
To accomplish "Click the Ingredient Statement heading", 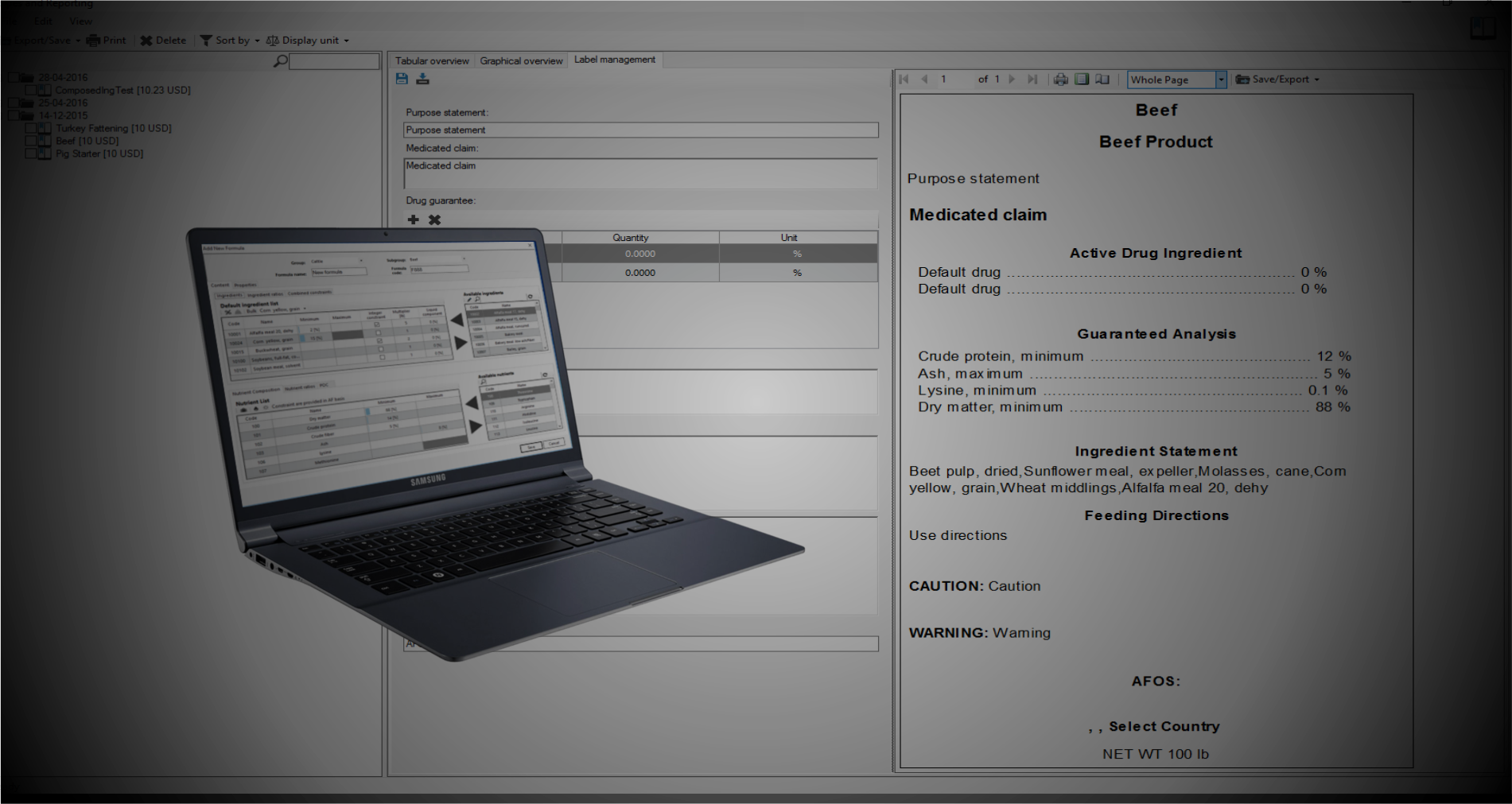I will pos(1156,451).
